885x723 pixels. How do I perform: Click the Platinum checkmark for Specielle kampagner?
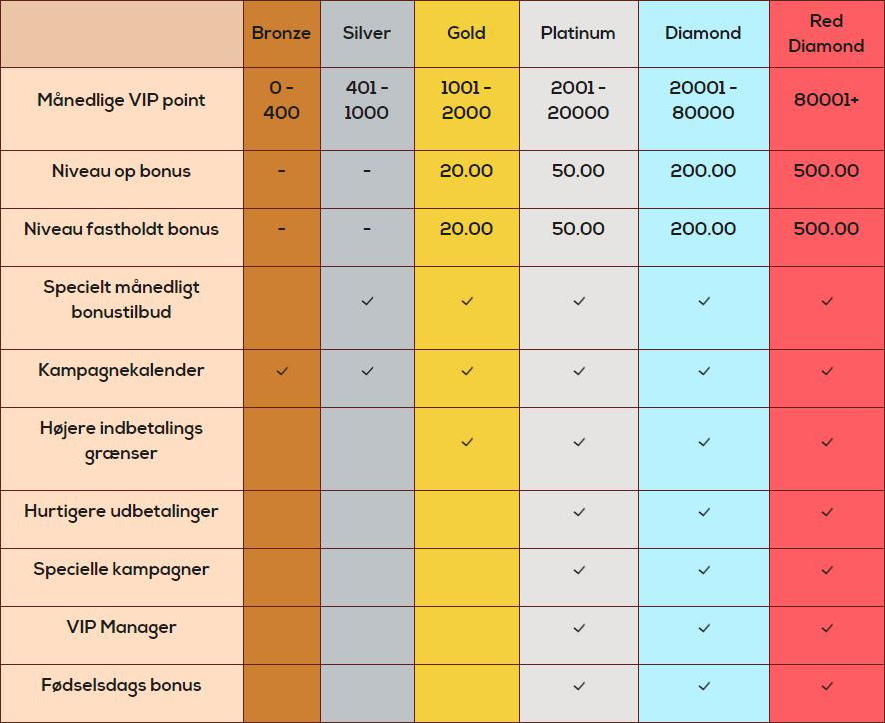(579, 570)
